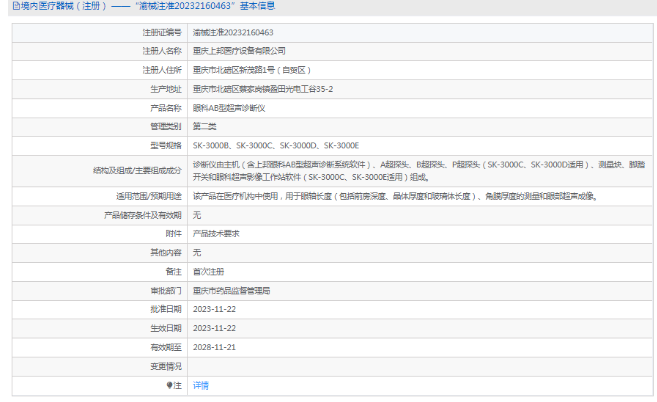Click the document icon beside the page title

[x=6, y=6]
